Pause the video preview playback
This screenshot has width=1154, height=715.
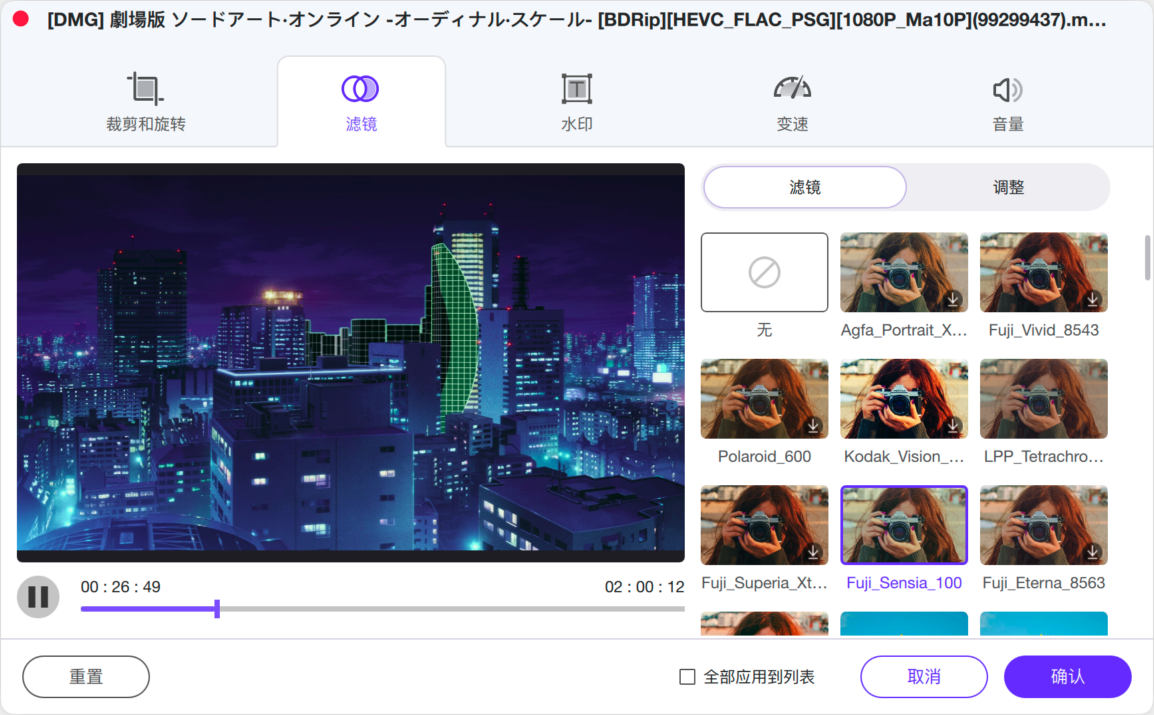tap(38, 597)
